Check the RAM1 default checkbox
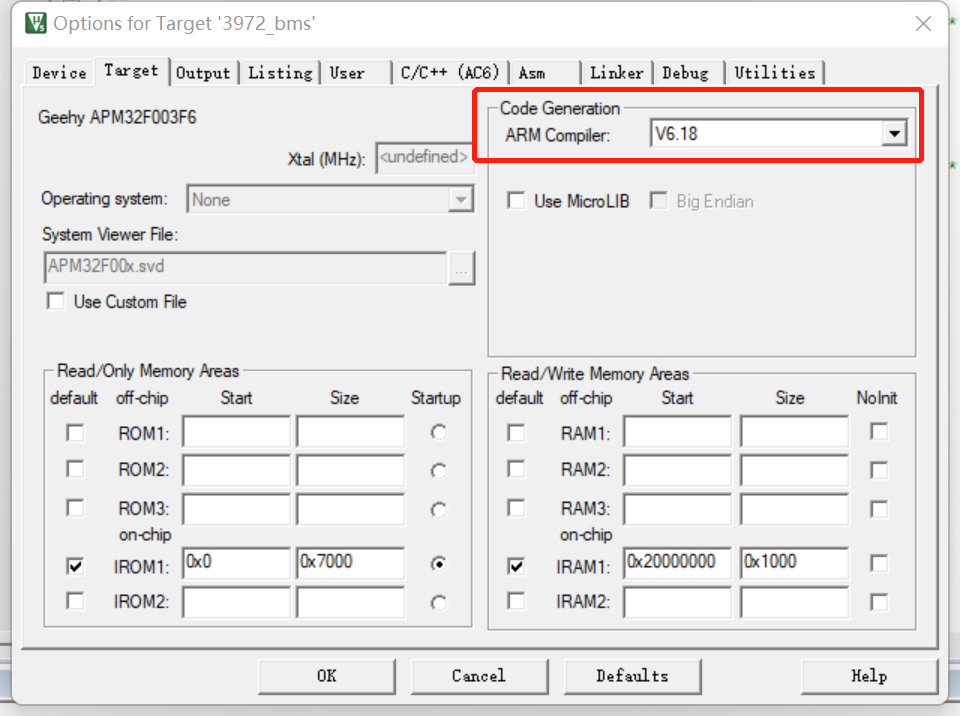The width and height of the screenshot is (960, 716). (x=516, y=433)
